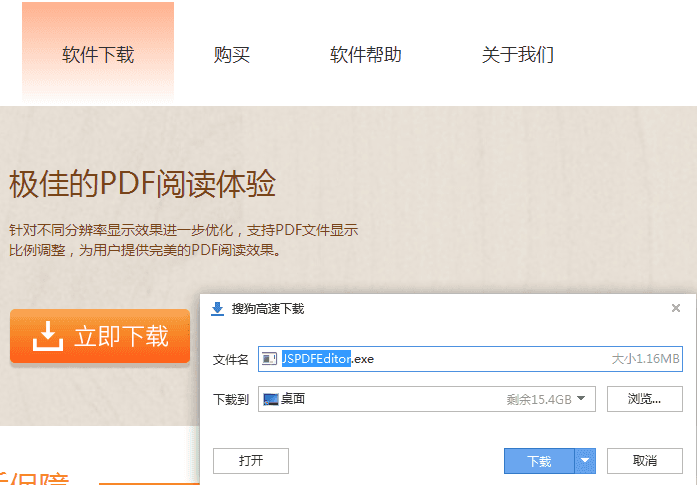This screenshot has width=697, height=485.
Task: Click the desktop icon beside 桌面
Action: pos(271,399)
